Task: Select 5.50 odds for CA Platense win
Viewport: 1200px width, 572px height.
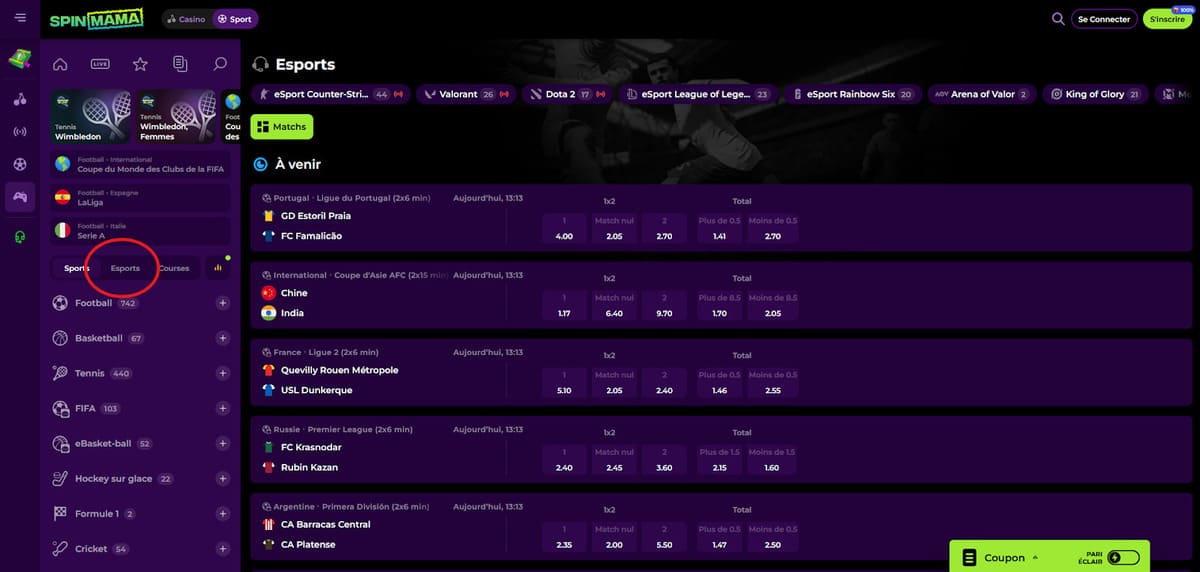Action: click(664, 537)
